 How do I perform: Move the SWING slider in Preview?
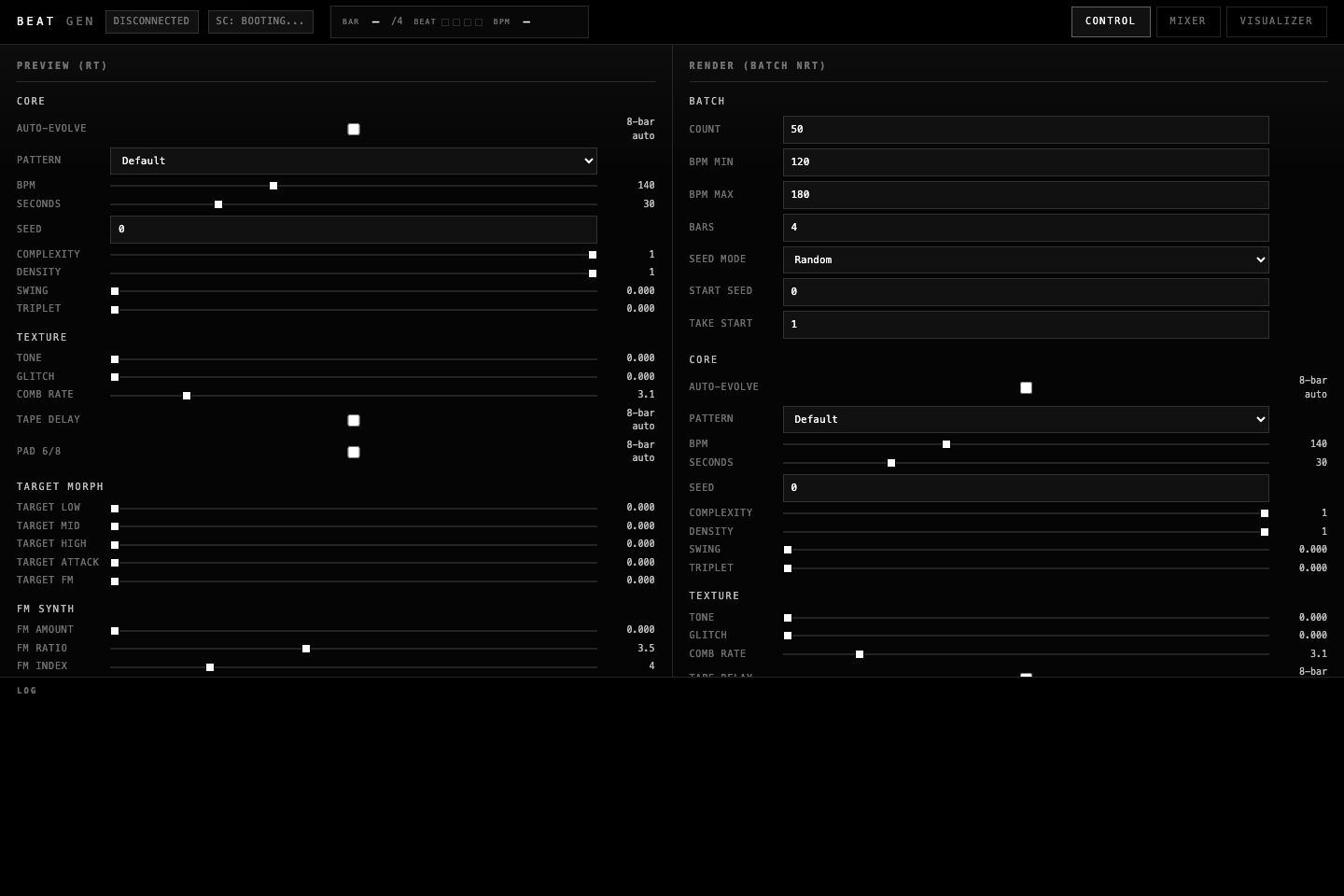coord(114,291)
